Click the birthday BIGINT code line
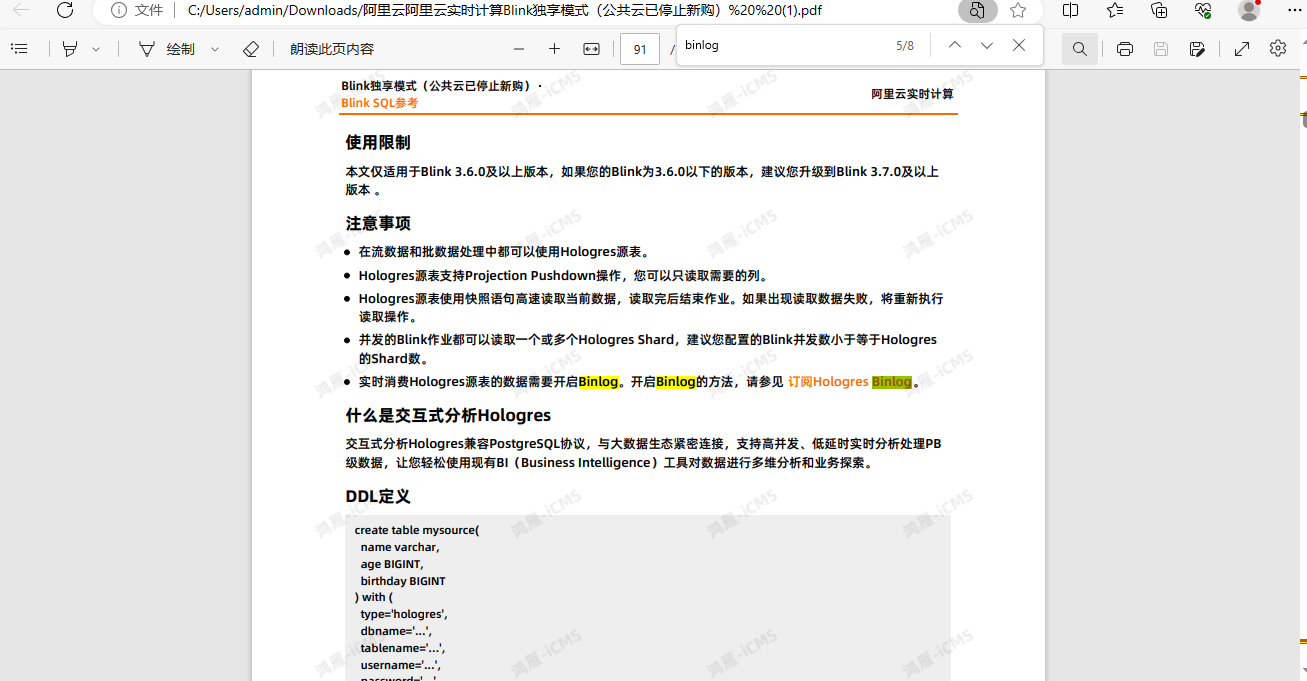1307x681 pixels. 403,581
